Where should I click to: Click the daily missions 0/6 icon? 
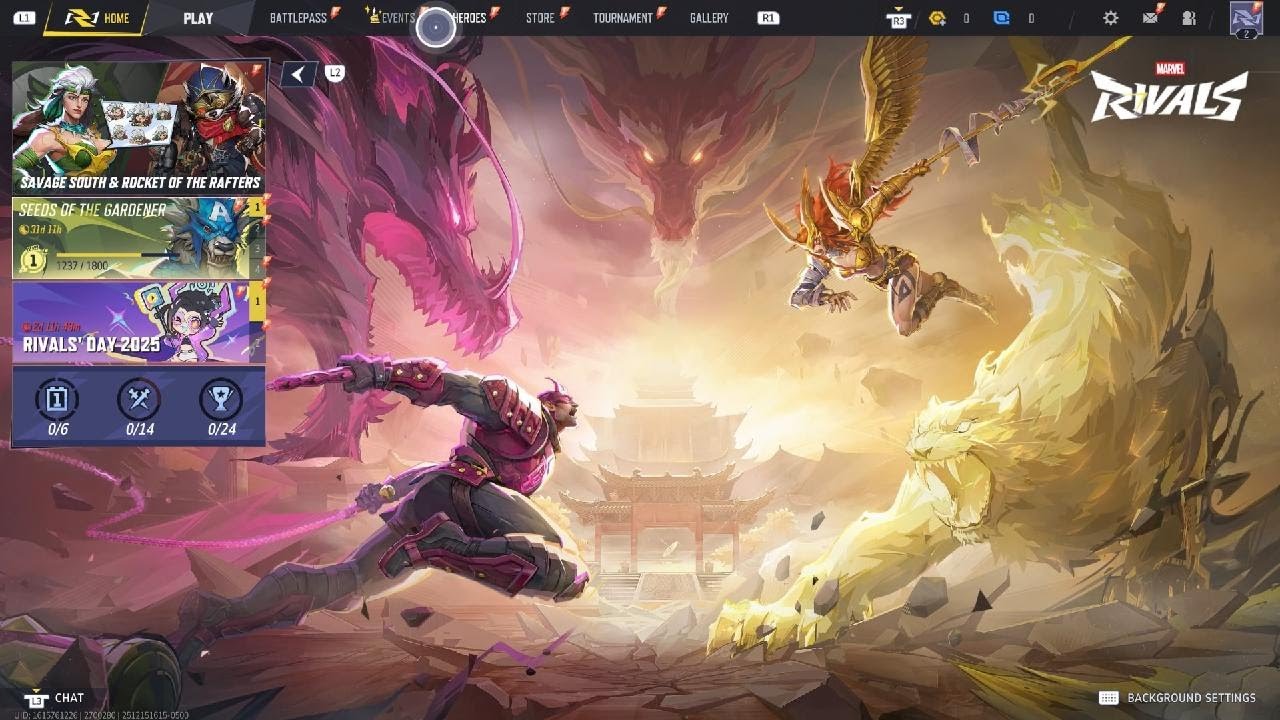click(57, 399)
